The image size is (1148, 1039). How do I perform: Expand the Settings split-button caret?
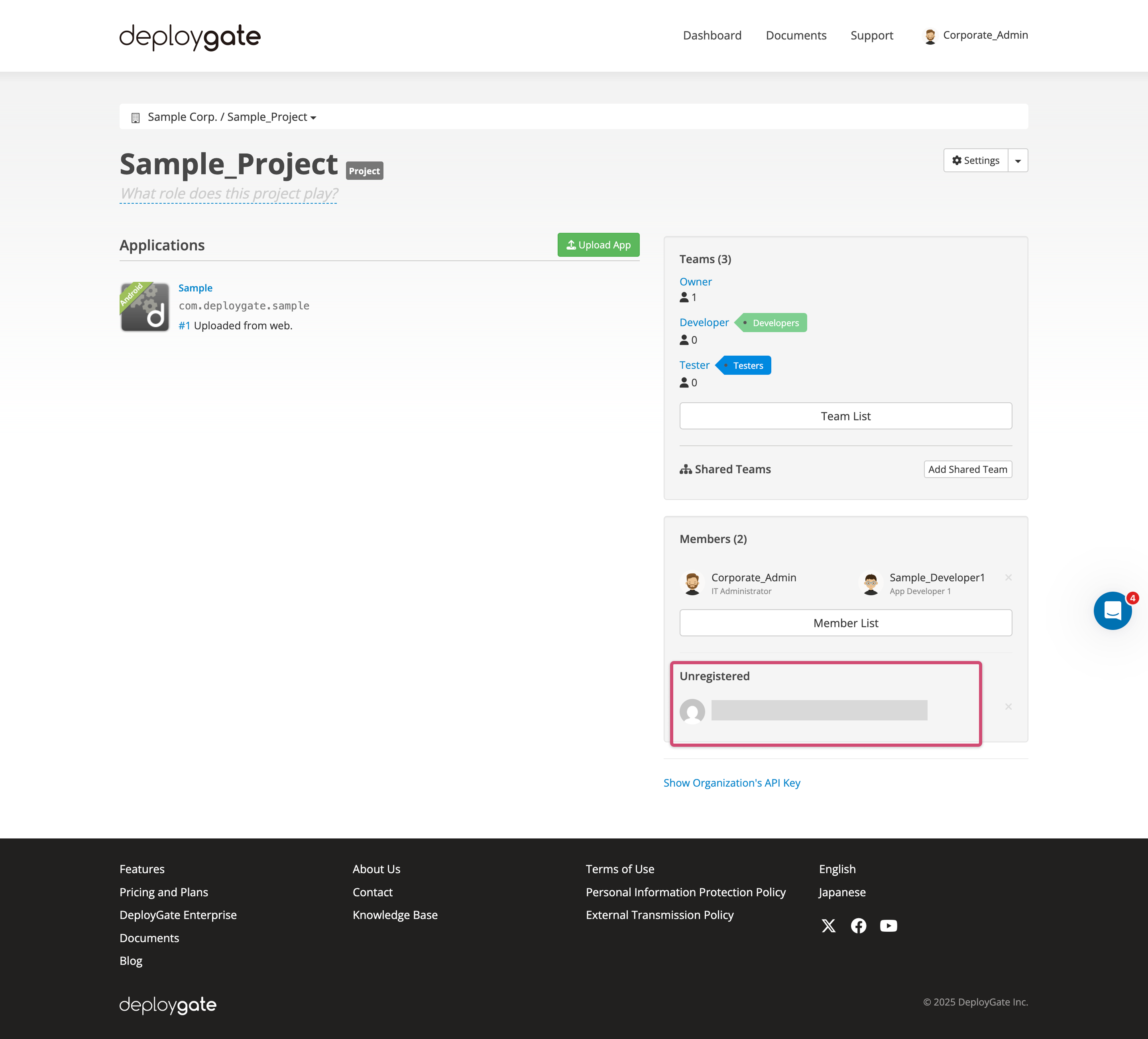point(1018,160)
